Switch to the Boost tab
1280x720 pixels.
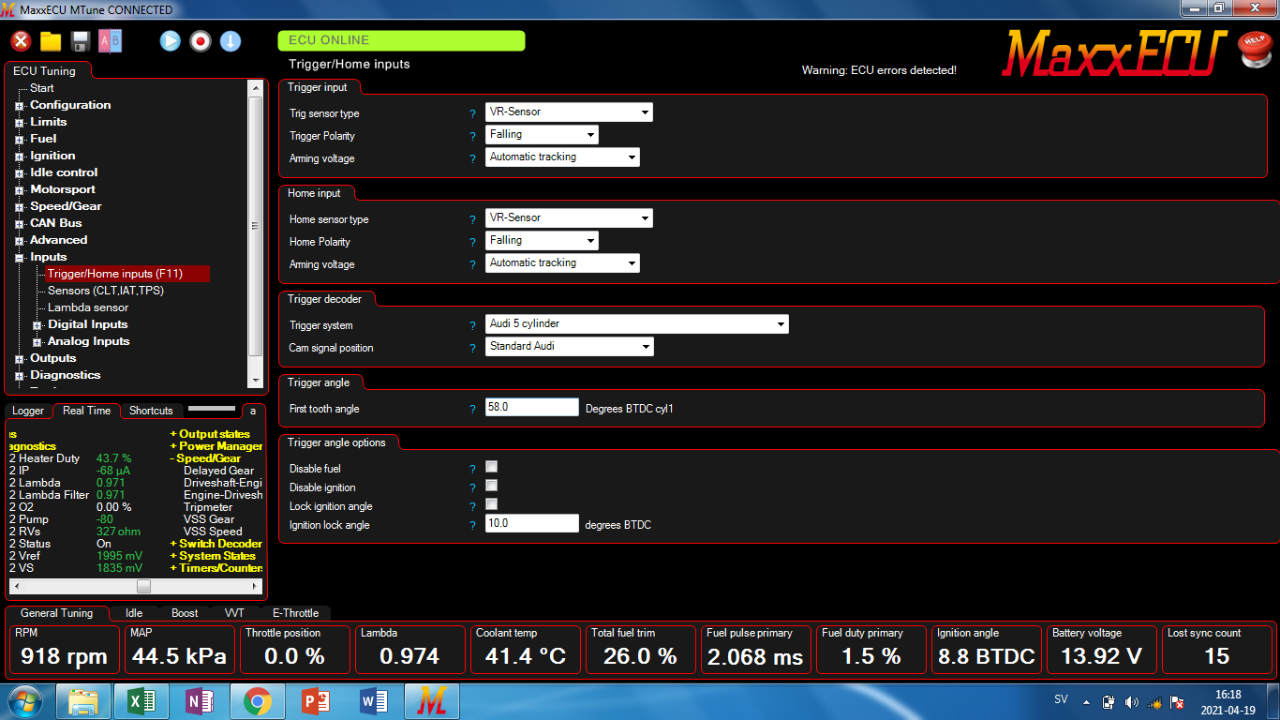pyautogui.click(x=185, y=613)
